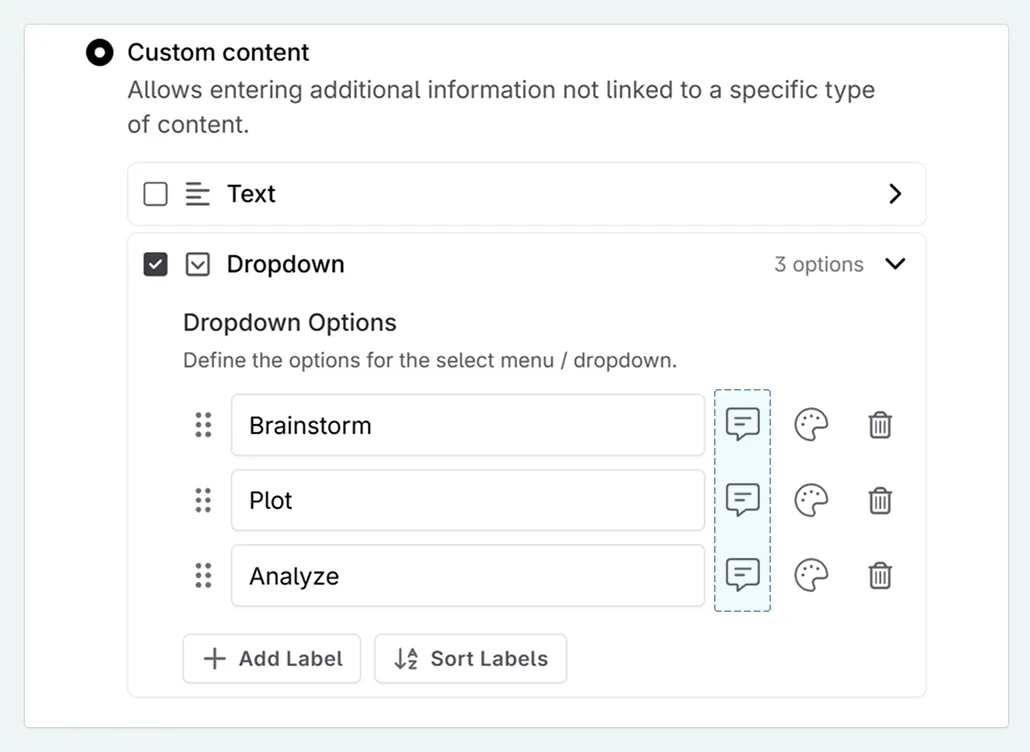Grab the drag handle beside Brainstorm

pyautogui.click(x=204, y=424)
